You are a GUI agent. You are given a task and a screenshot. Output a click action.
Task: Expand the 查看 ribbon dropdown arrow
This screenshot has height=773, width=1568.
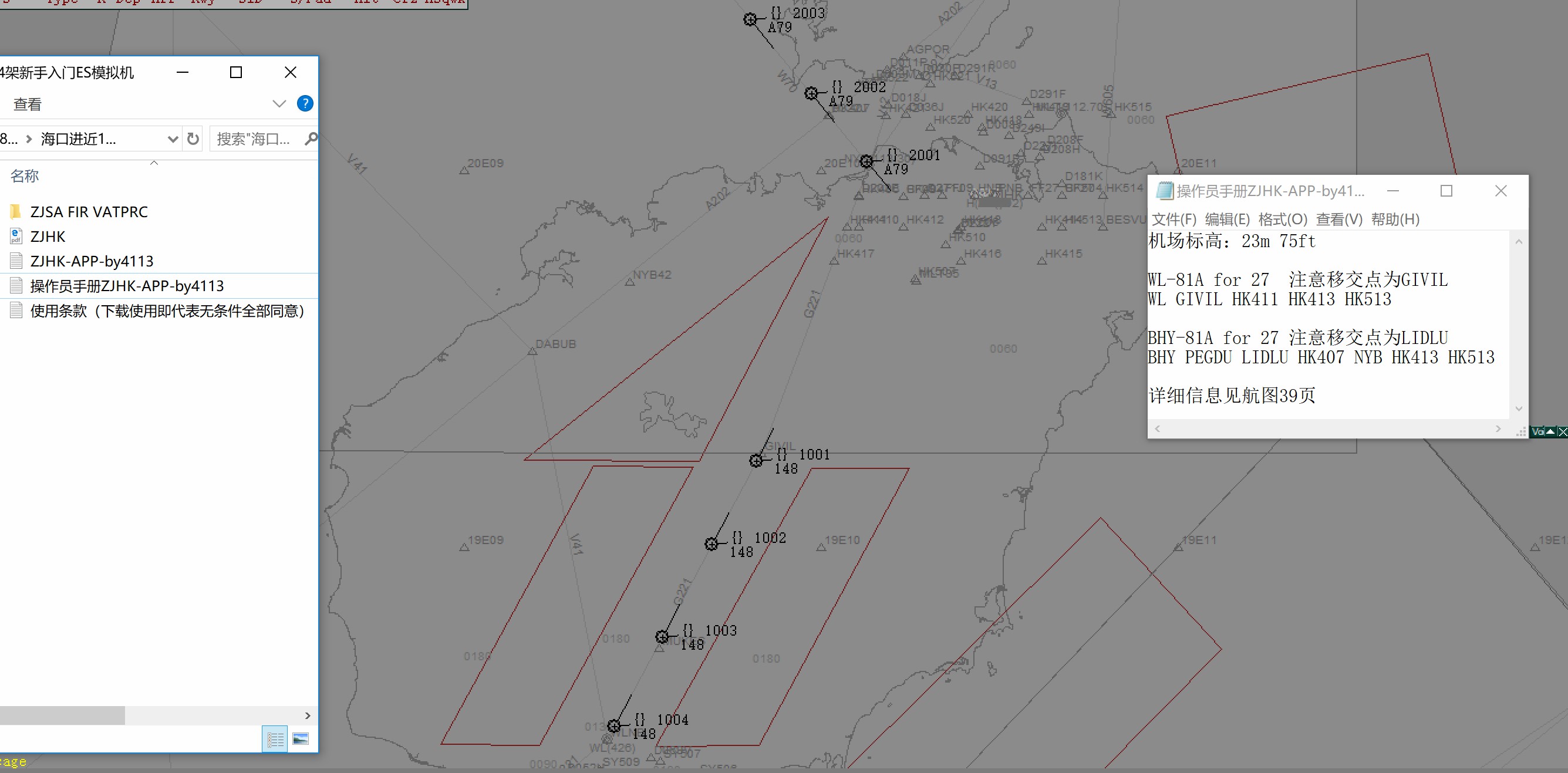click(279, 103)
